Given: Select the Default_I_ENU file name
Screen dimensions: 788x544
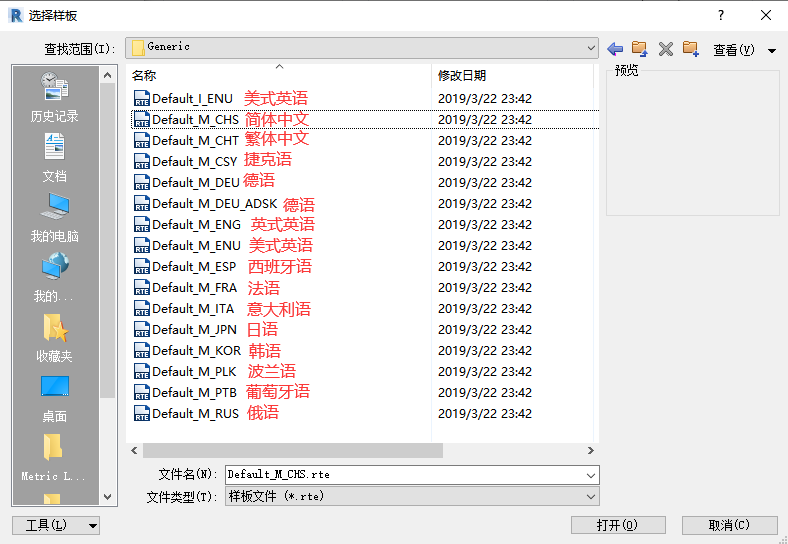Looking at the screenshot, I should [x=192, y=99].
